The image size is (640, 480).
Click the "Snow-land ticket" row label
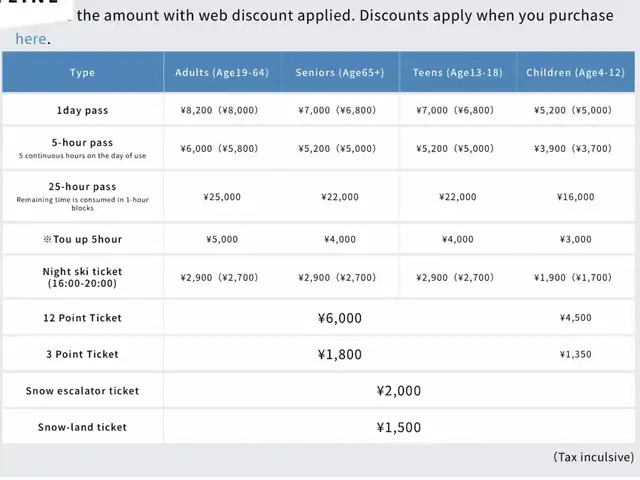[x=83, y=427]
